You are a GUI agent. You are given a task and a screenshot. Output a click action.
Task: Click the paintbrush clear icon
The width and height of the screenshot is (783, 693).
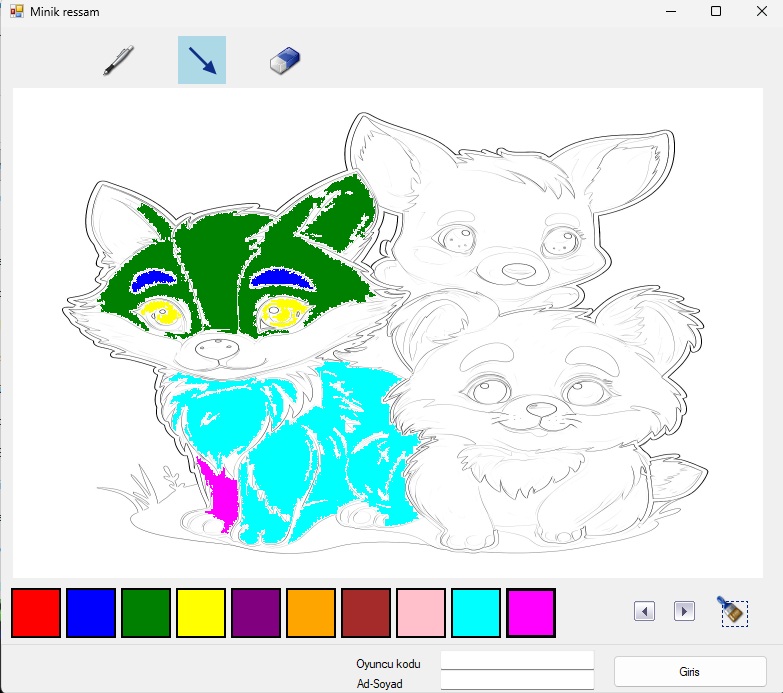[733, 611]
